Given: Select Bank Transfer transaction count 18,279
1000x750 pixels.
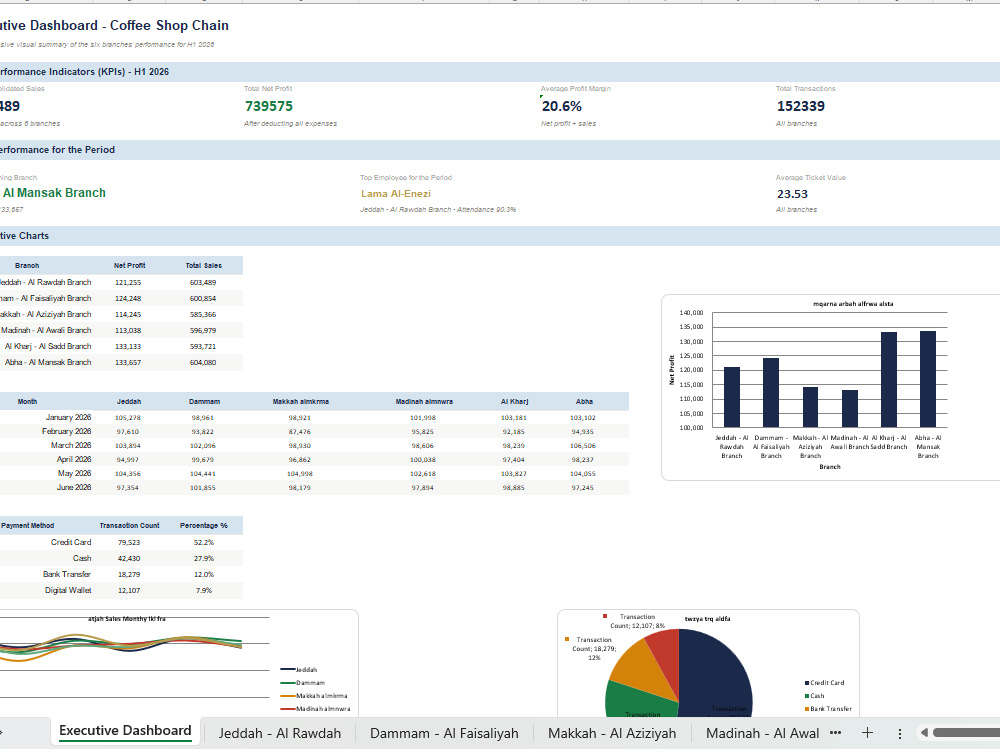Looking at the screenshot, I should click(129, 575).
